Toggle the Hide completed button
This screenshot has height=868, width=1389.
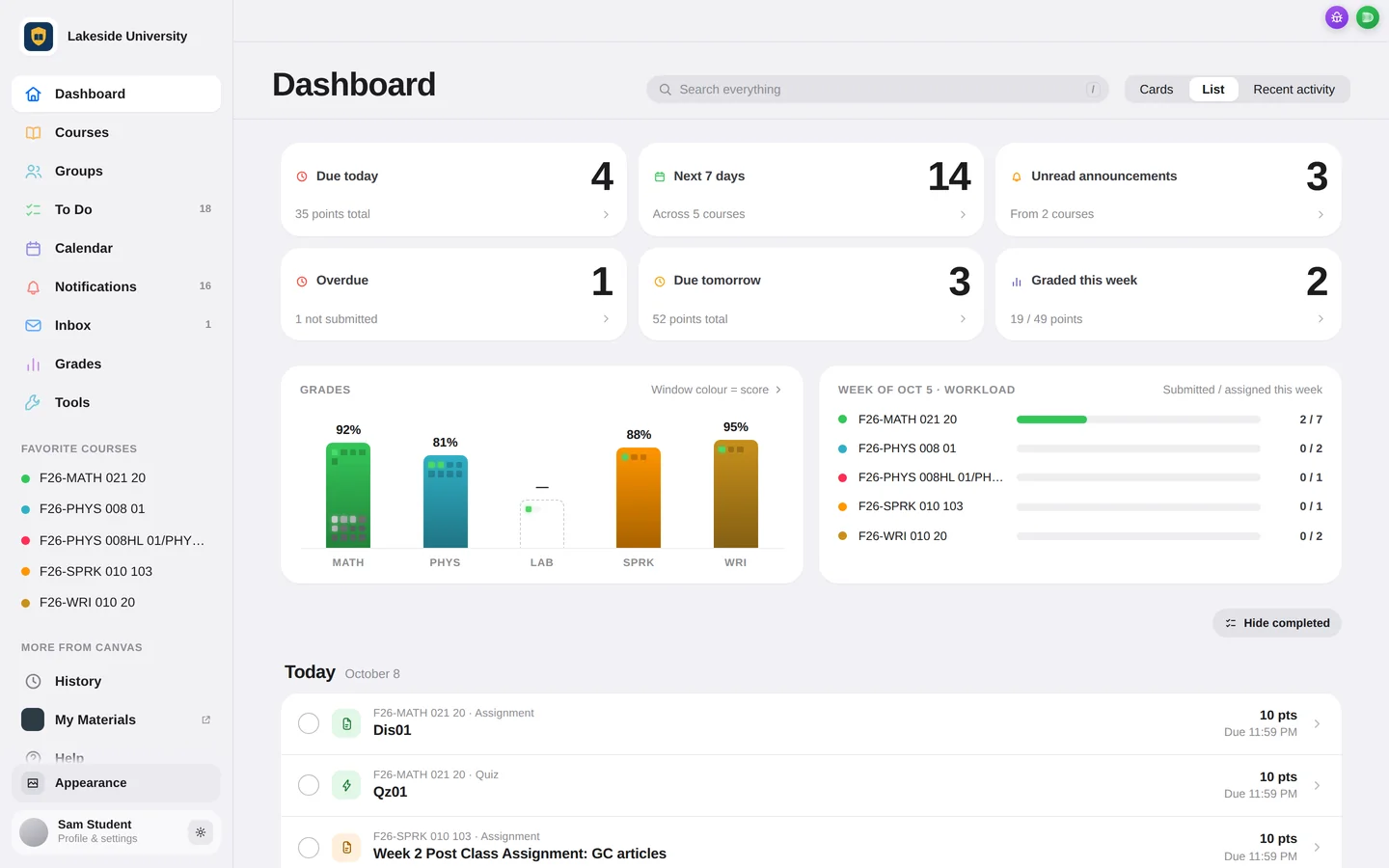1277,623
